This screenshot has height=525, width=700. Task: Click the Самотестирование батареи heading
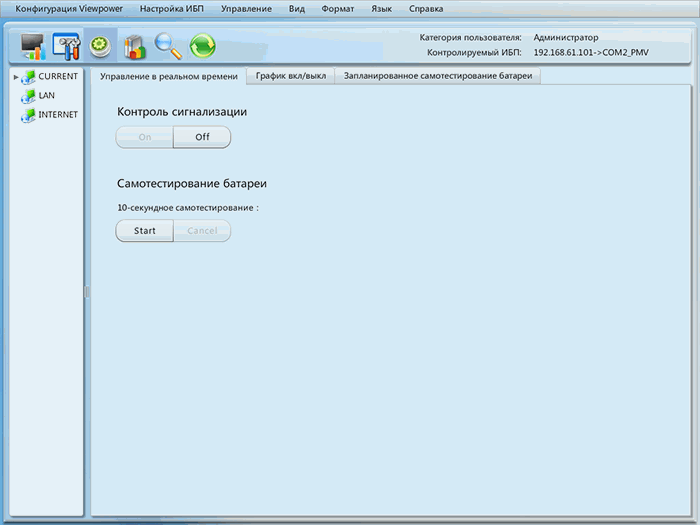coord(192,183)
